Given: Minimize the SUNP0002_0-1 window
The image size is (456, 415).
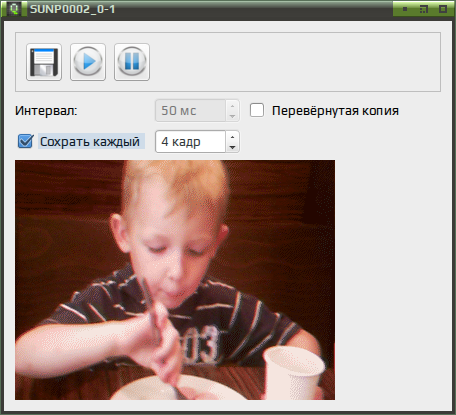Looking at the screenshot, I should click(x=405, y=9).
